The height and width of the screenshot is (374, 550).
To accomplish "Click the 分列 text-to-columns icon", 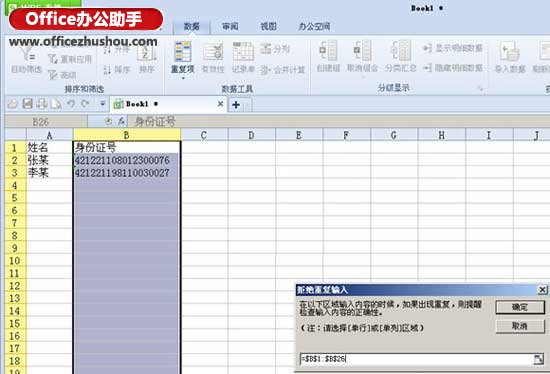I will tap(275, 49).
